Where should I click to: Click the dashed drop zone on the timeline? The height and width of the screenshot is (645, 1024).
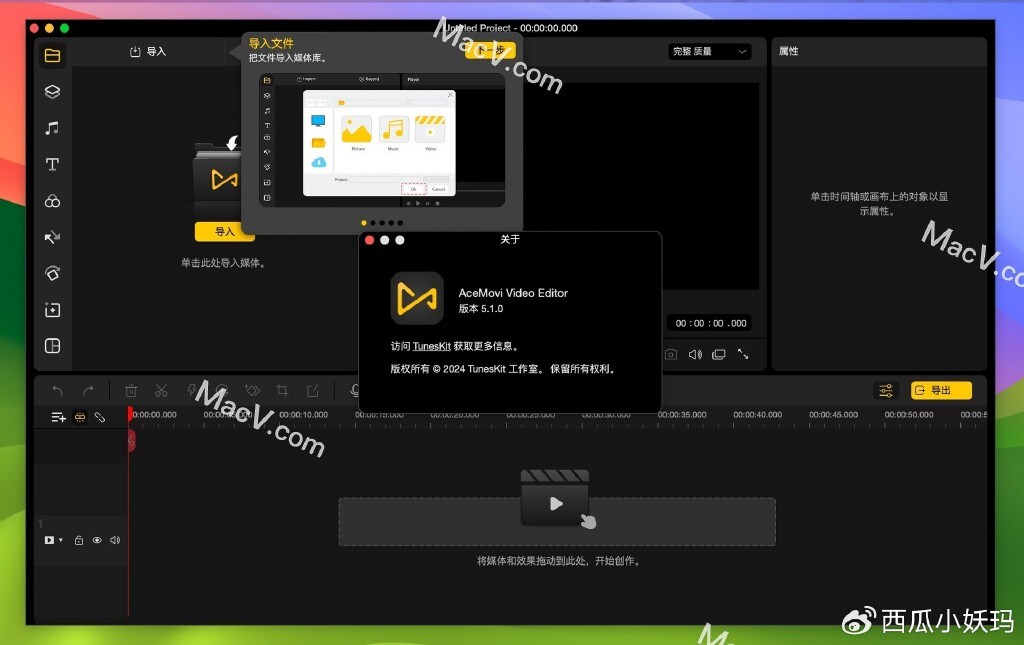click(x=557, y=522)
